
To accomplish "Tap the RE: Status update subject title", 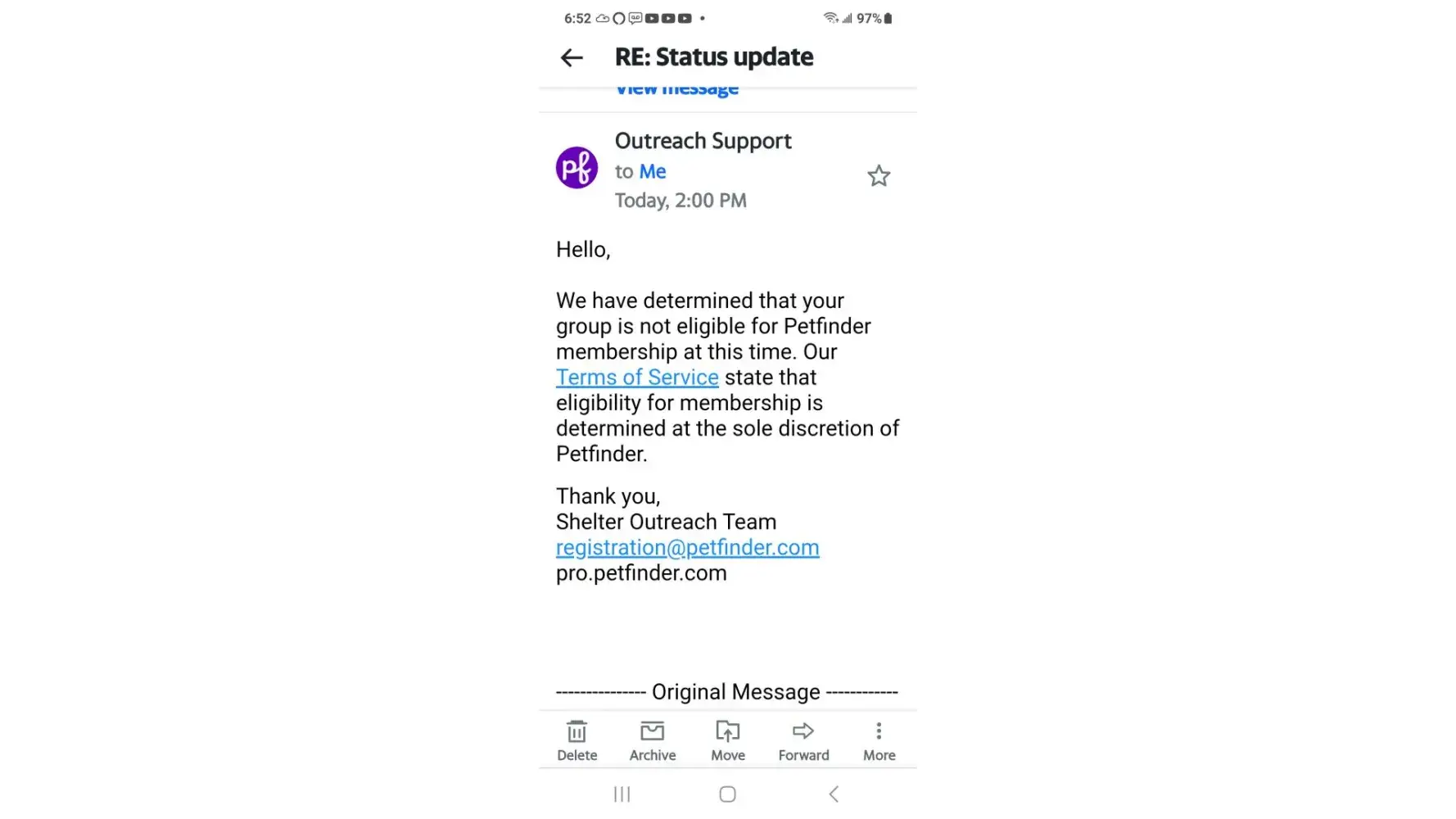I will pos(714,57).
